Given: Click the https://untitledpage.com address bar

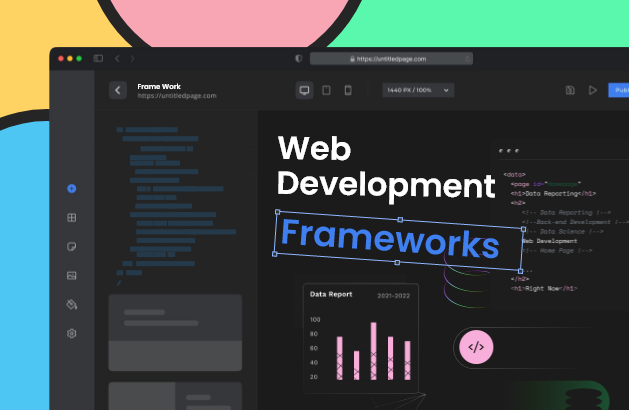Looking at the screenshot, I should point(391,59).
